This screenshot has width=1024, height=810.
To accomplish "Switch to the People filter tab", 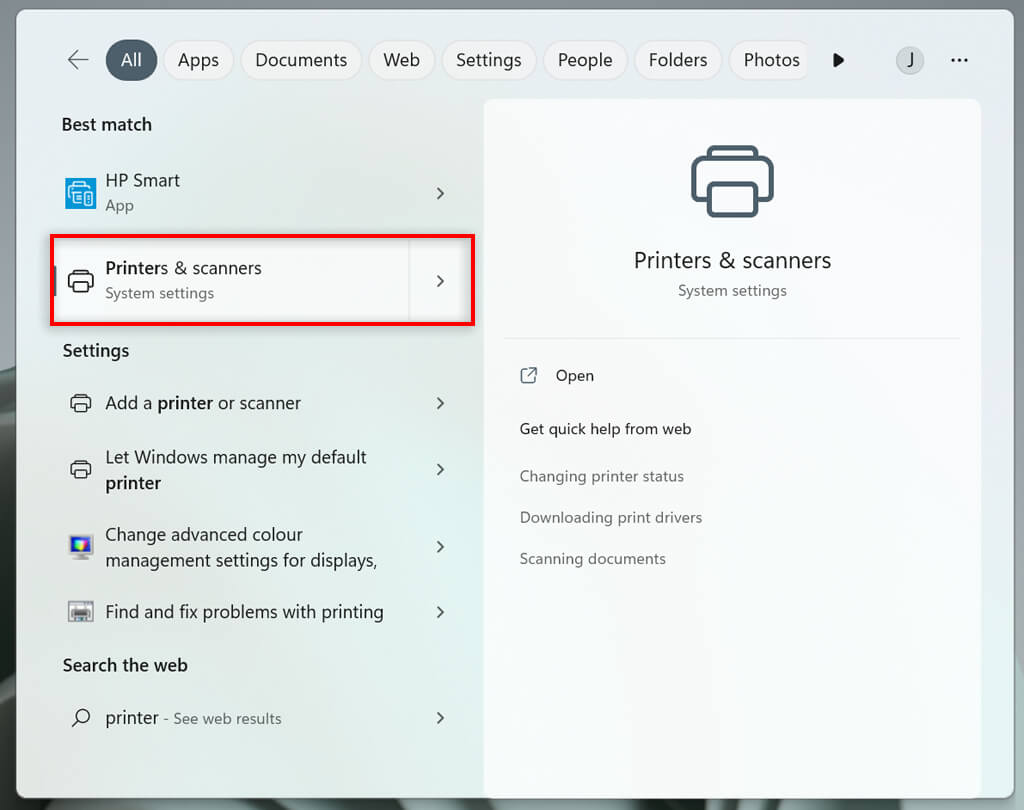I will (585, 60).
